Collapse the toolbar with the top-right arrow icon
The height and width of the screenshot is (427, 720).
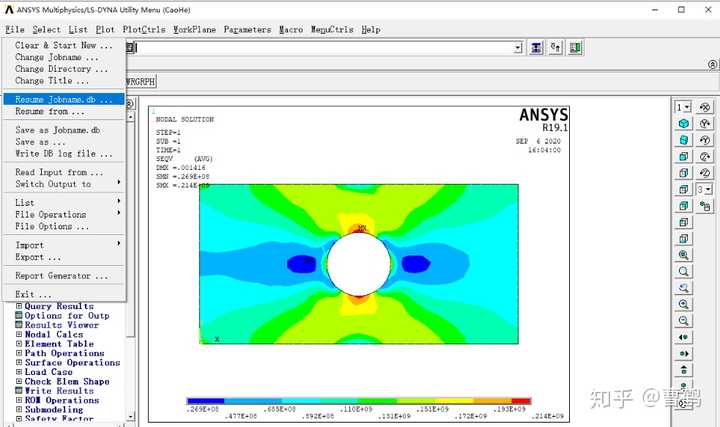[x=713, y=65]
